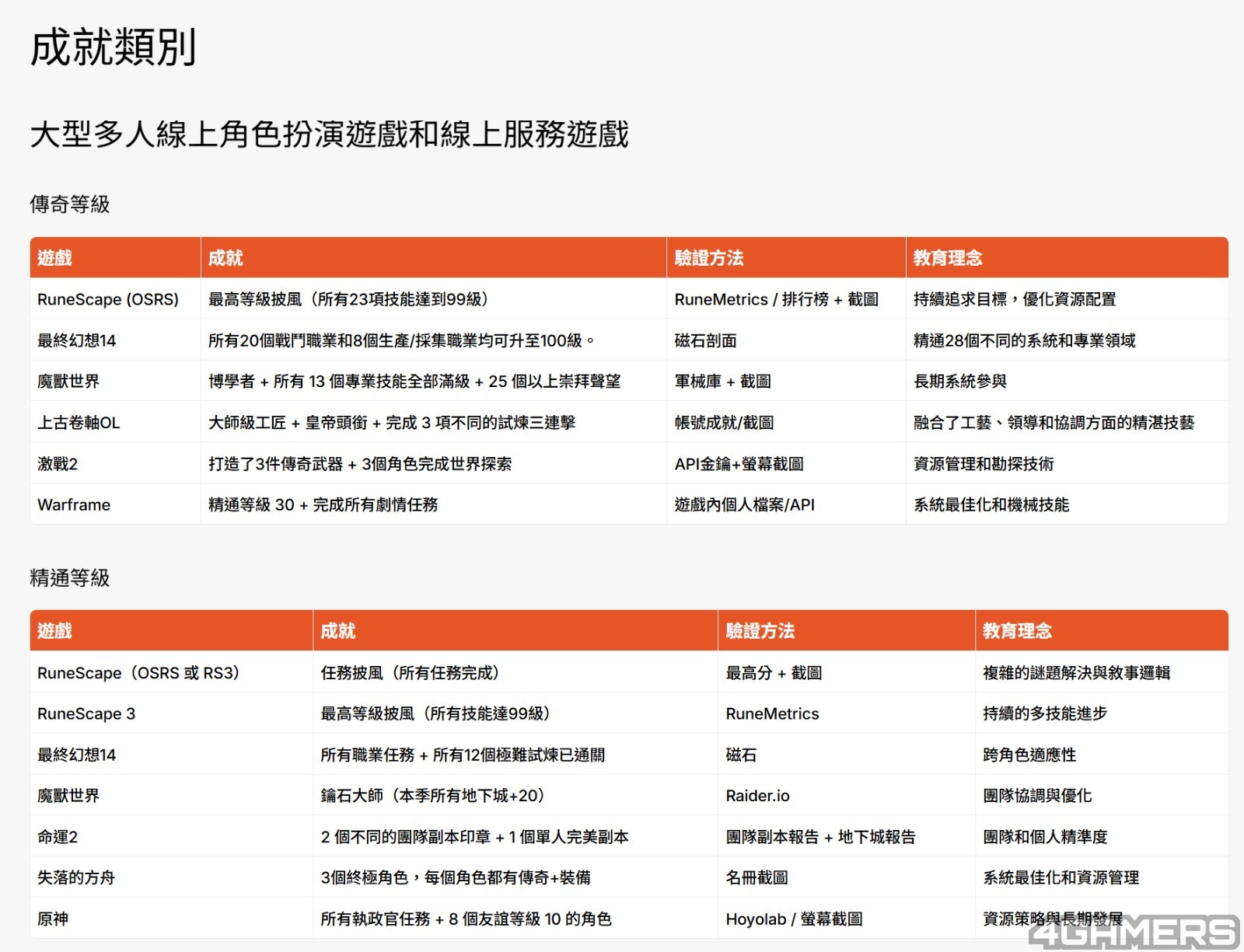Select the RuneScape (OSRS) game cell
This screenshot has height=952, width=1244.
tap(108, 299)
